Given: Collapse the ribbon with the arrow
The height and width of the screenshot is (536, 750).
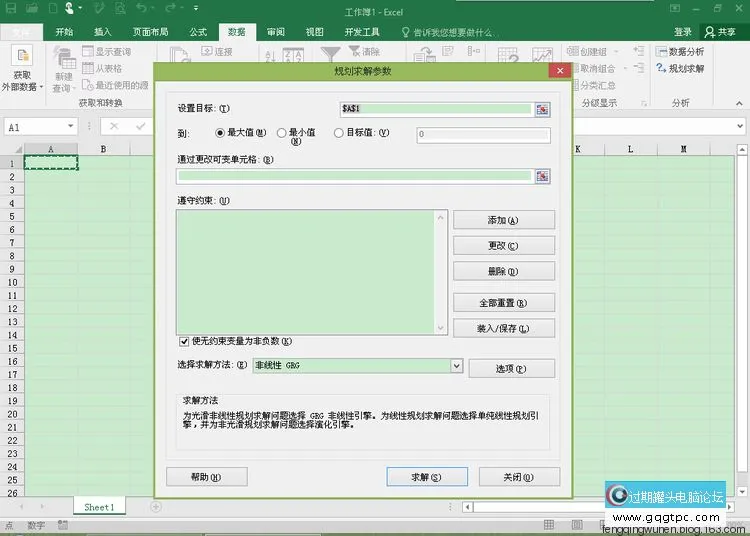Looking at the screenshot, I should click(x=739, y=103).
